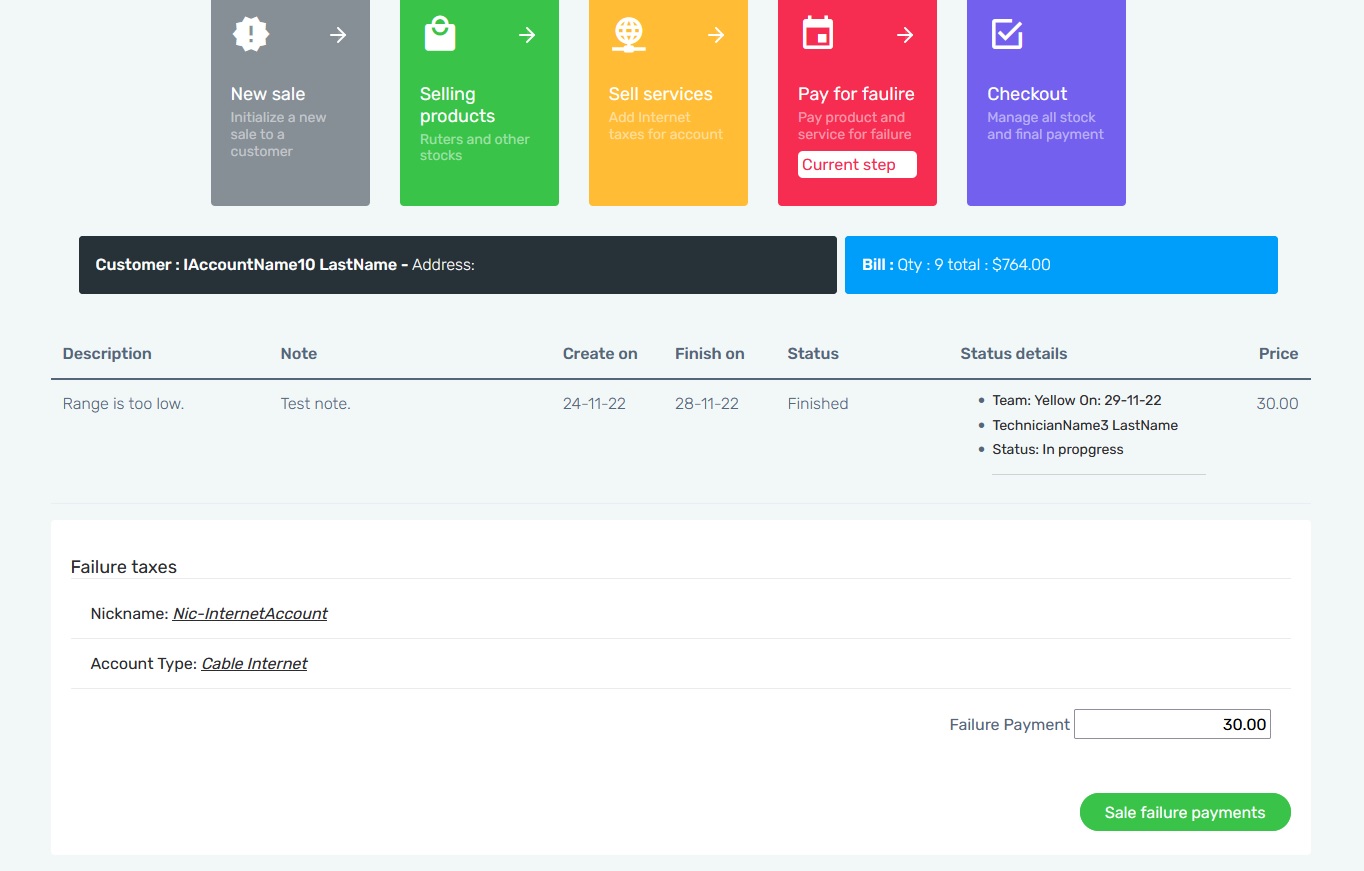
Task: Click the Failure taxes heading
Action: 124,567
